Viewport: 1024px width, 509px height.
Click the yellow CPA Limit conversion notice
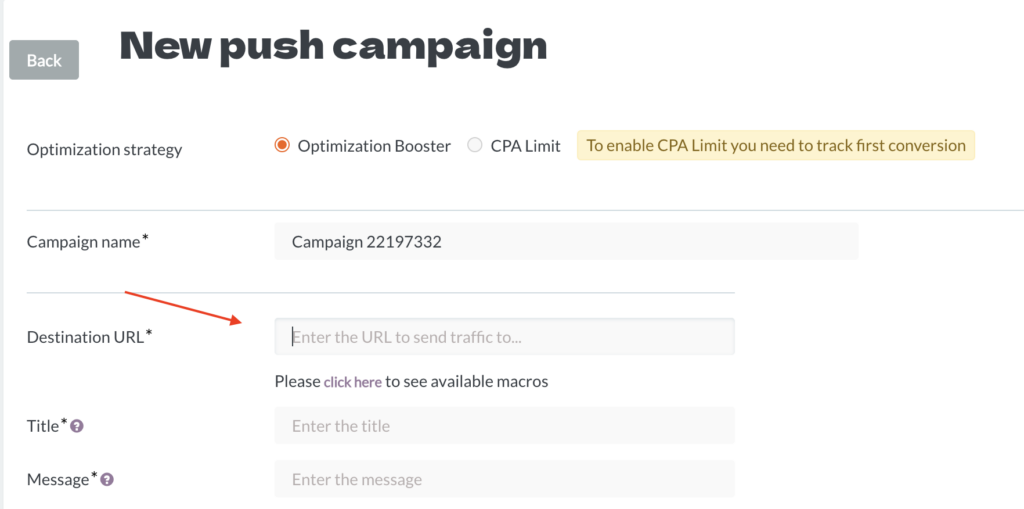point(775,146)
